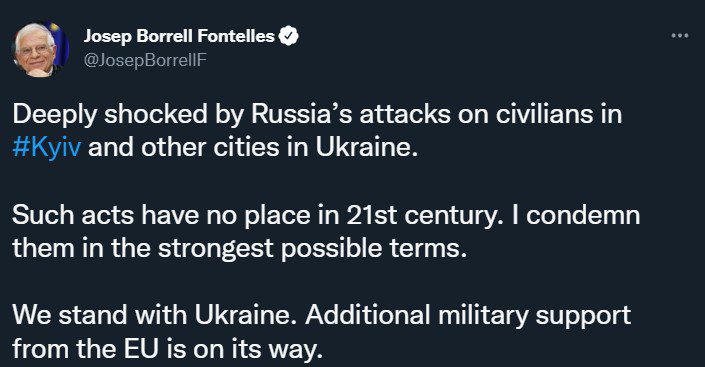Image resolution: width=705 pixels, height=367 pixels.
Task: Click the words 'Additional military support'
Action: [x=468, y=316]
